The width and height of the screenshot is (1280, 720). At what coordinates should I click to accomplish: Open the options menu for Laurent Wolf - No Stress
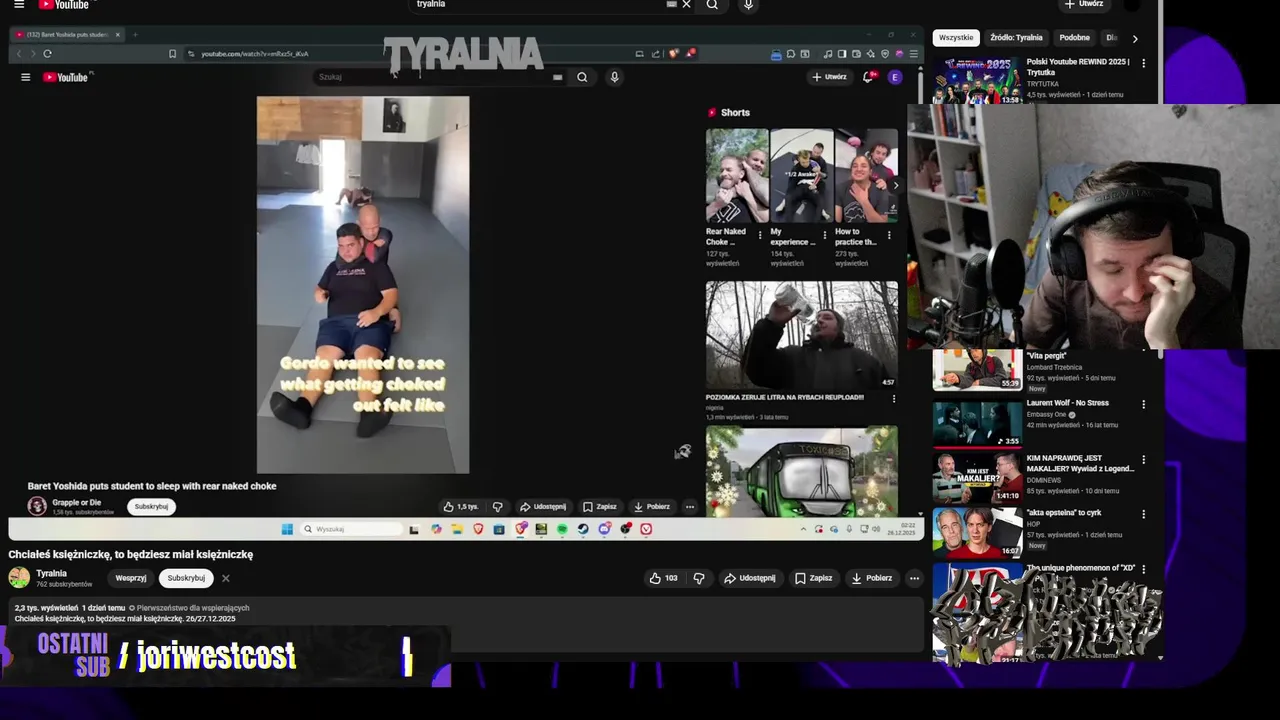pos(1143,405)
